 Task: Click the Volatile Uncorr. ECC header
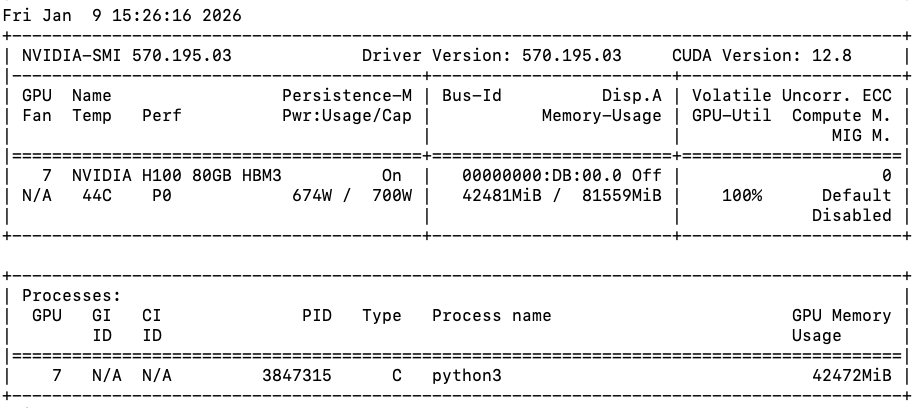[x=792, y=96]
